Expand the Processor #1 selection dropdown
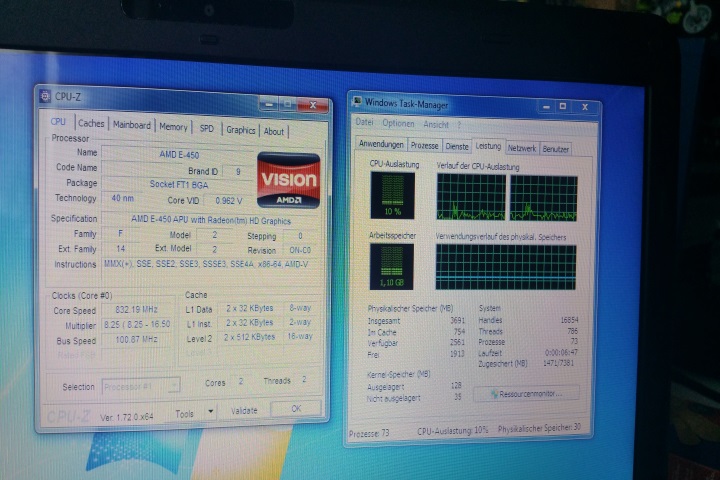 (x=174, y=385)
